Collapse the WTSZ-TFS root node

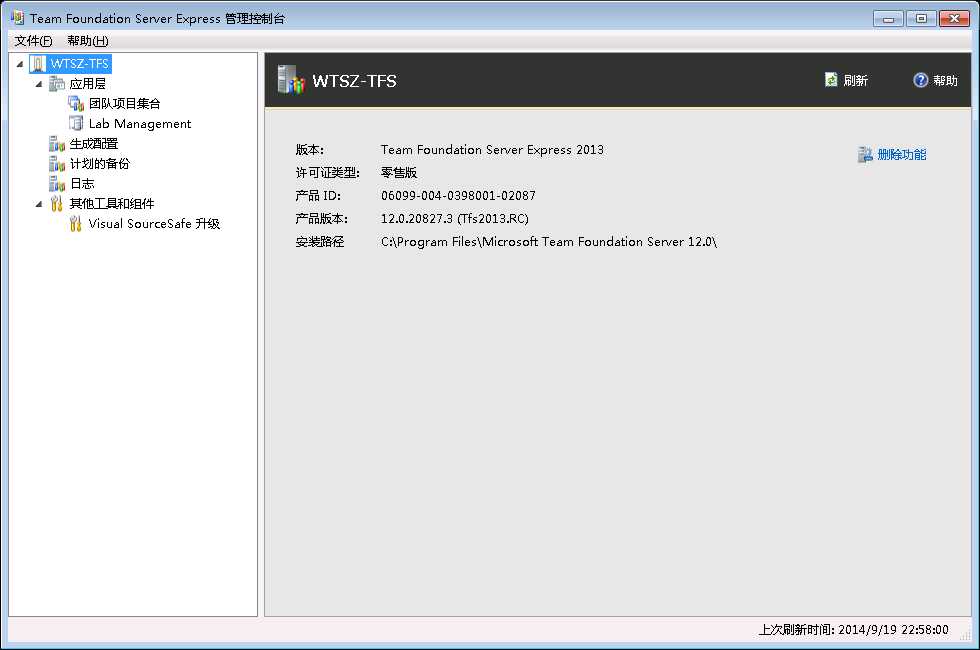coord(20,64)
